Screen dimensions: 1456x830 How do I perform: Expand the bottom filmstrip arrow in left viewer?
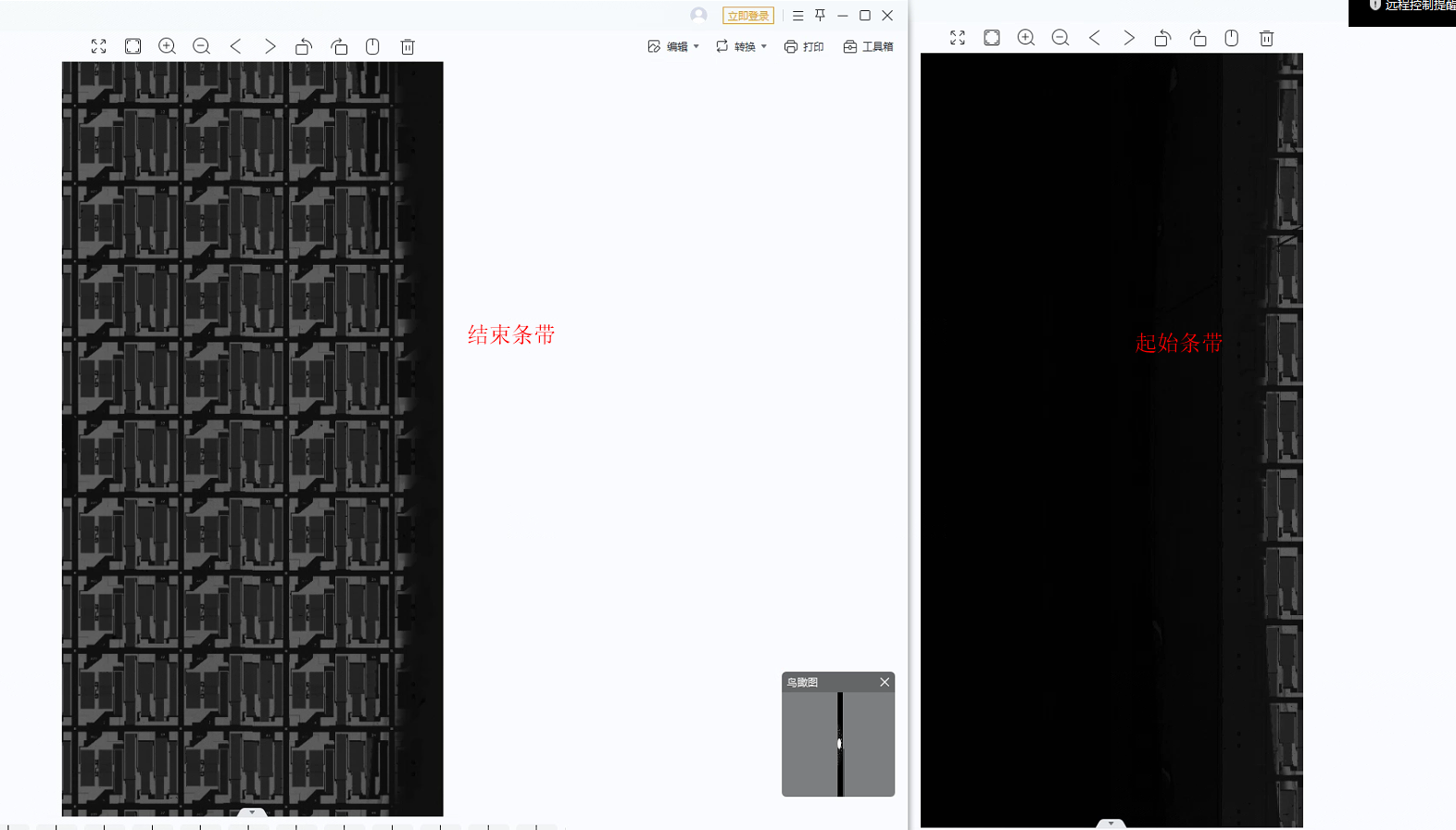(x=252, y=812)
